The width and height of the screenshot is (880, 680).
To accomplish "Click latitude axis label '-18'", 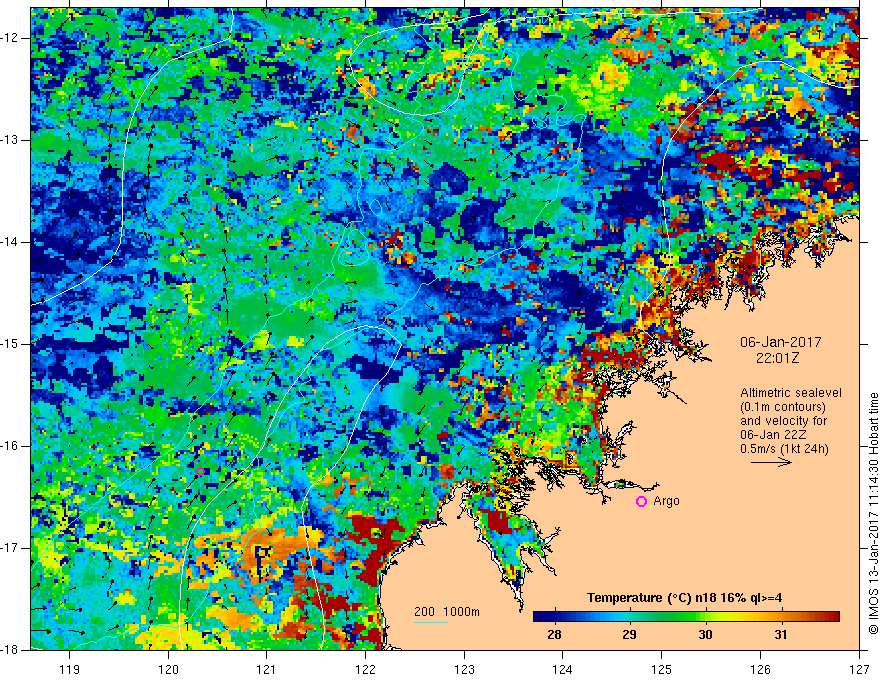I will [10, 650].
